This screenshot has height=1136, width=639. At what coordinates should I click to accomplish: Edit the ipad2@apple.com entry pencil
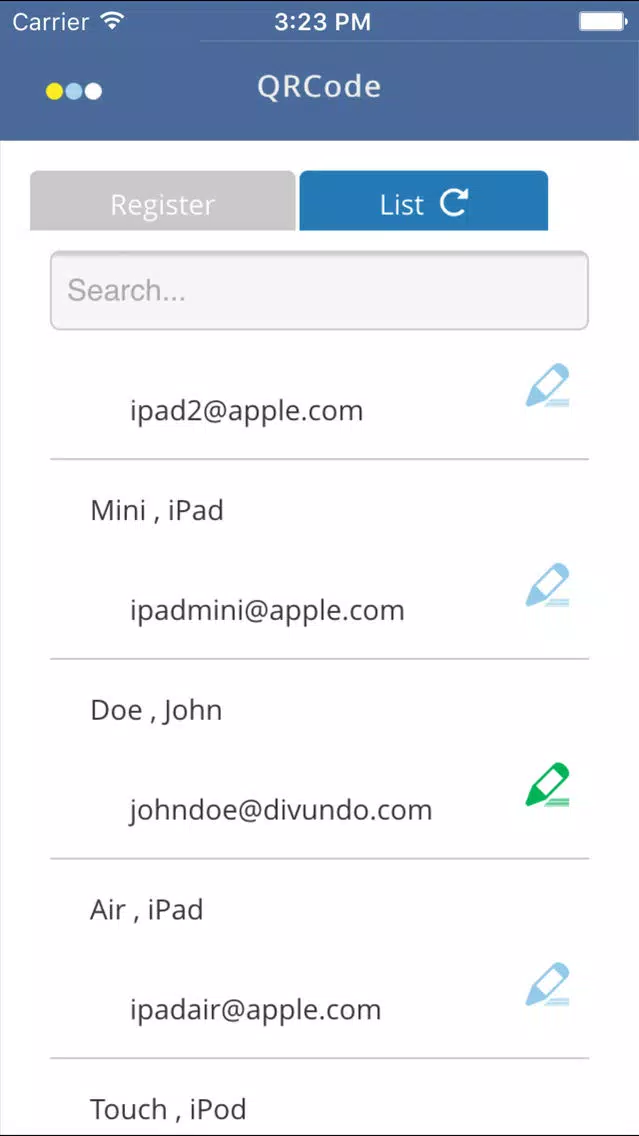[548, 385]
